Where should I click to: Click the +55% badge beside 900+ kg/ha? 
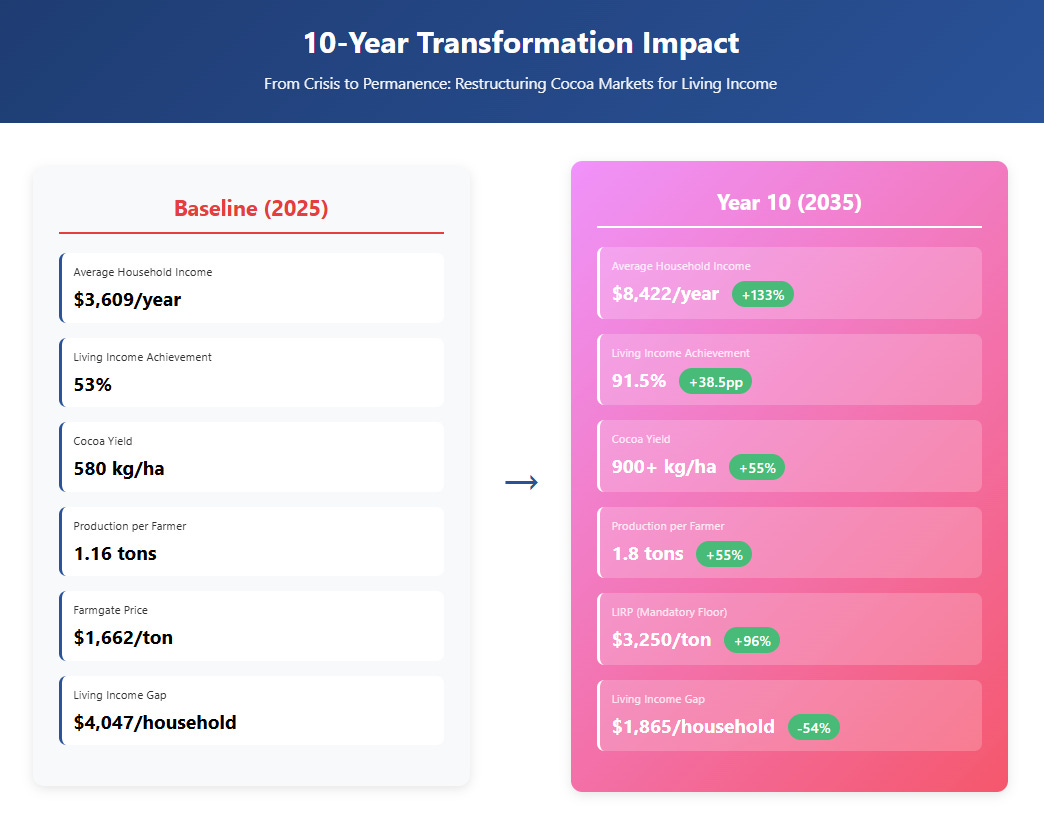click(x=757, y=468)
